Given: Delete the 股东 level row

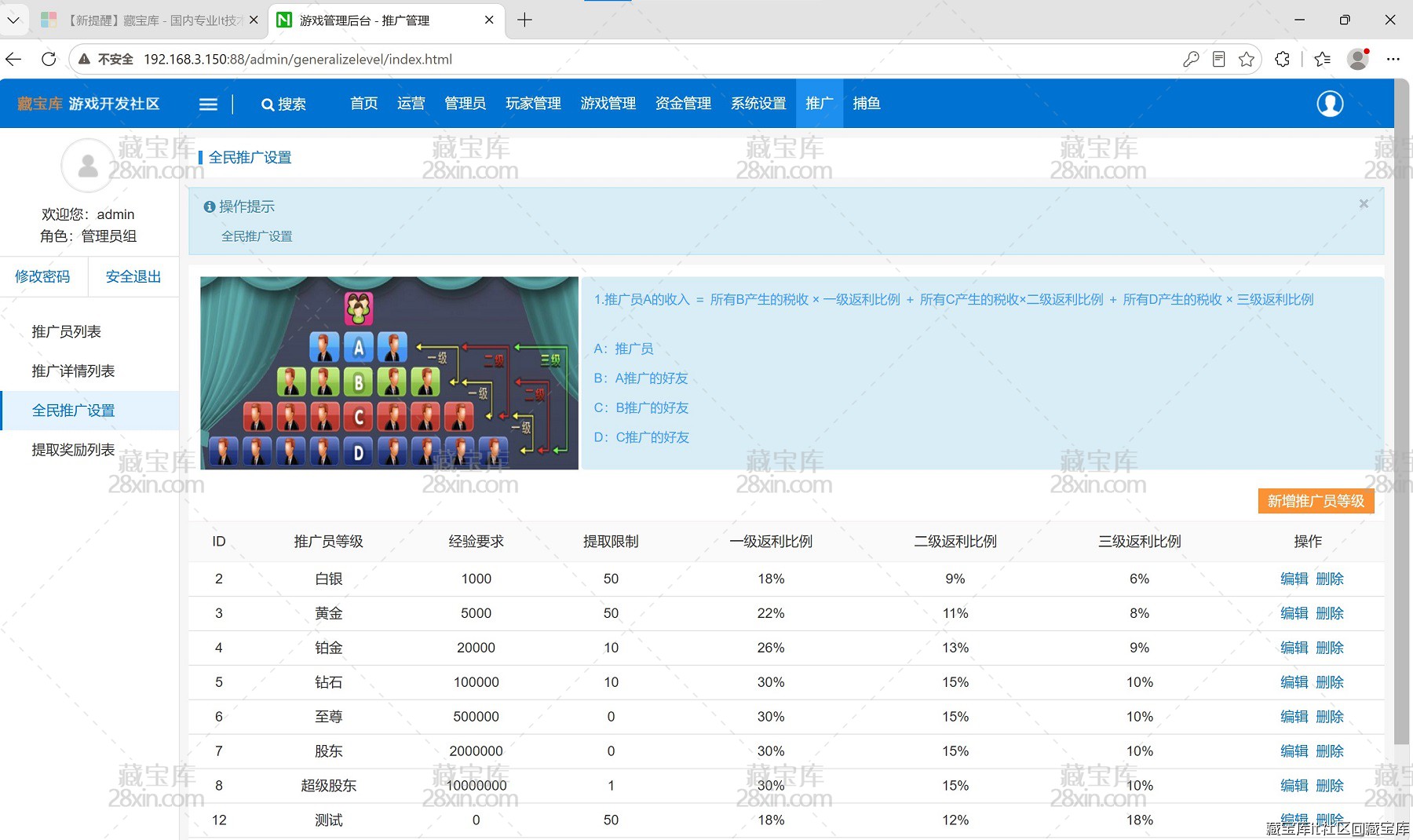Looking at the screenshot, I should (1330, 751).
